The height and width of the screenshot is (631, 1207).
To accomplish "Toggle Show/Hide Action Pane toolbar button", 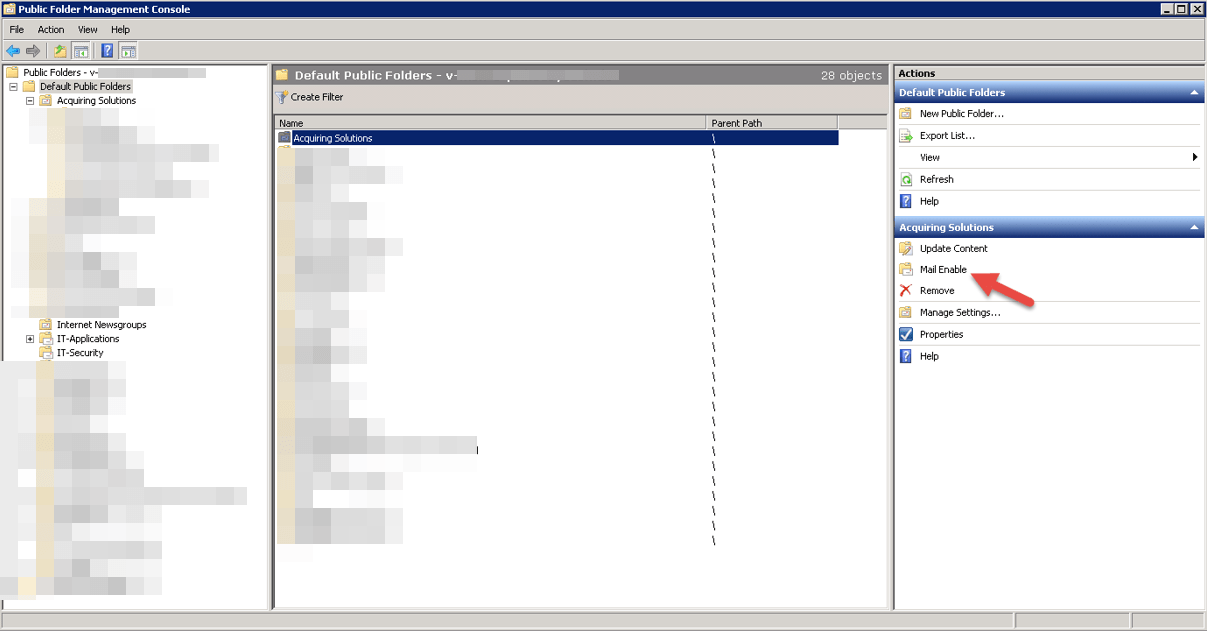I will pyautogui.click(x=128, y=51).
